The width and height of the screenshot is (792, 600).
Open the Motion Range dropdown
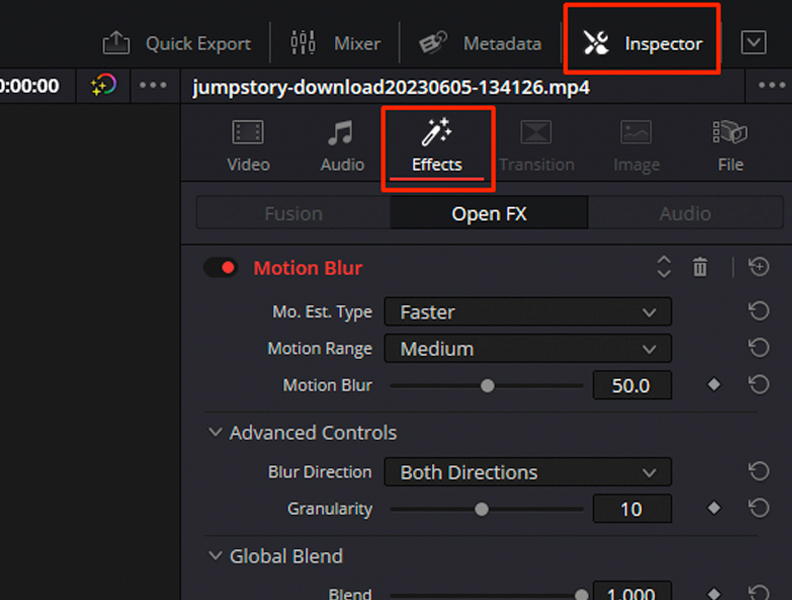point(528,348)
